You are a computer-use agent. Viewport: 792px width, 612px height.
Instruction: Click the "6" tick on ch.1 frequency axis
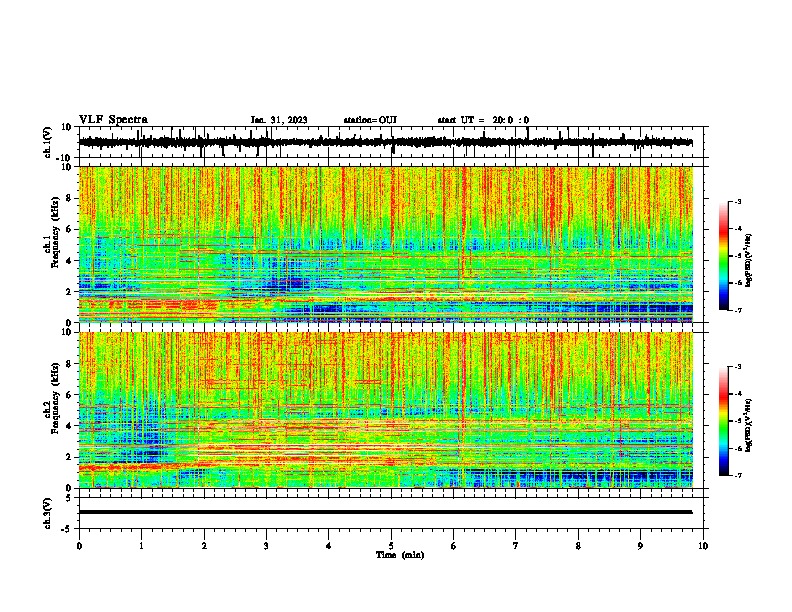pyautogui.click(x=69, y=230)
